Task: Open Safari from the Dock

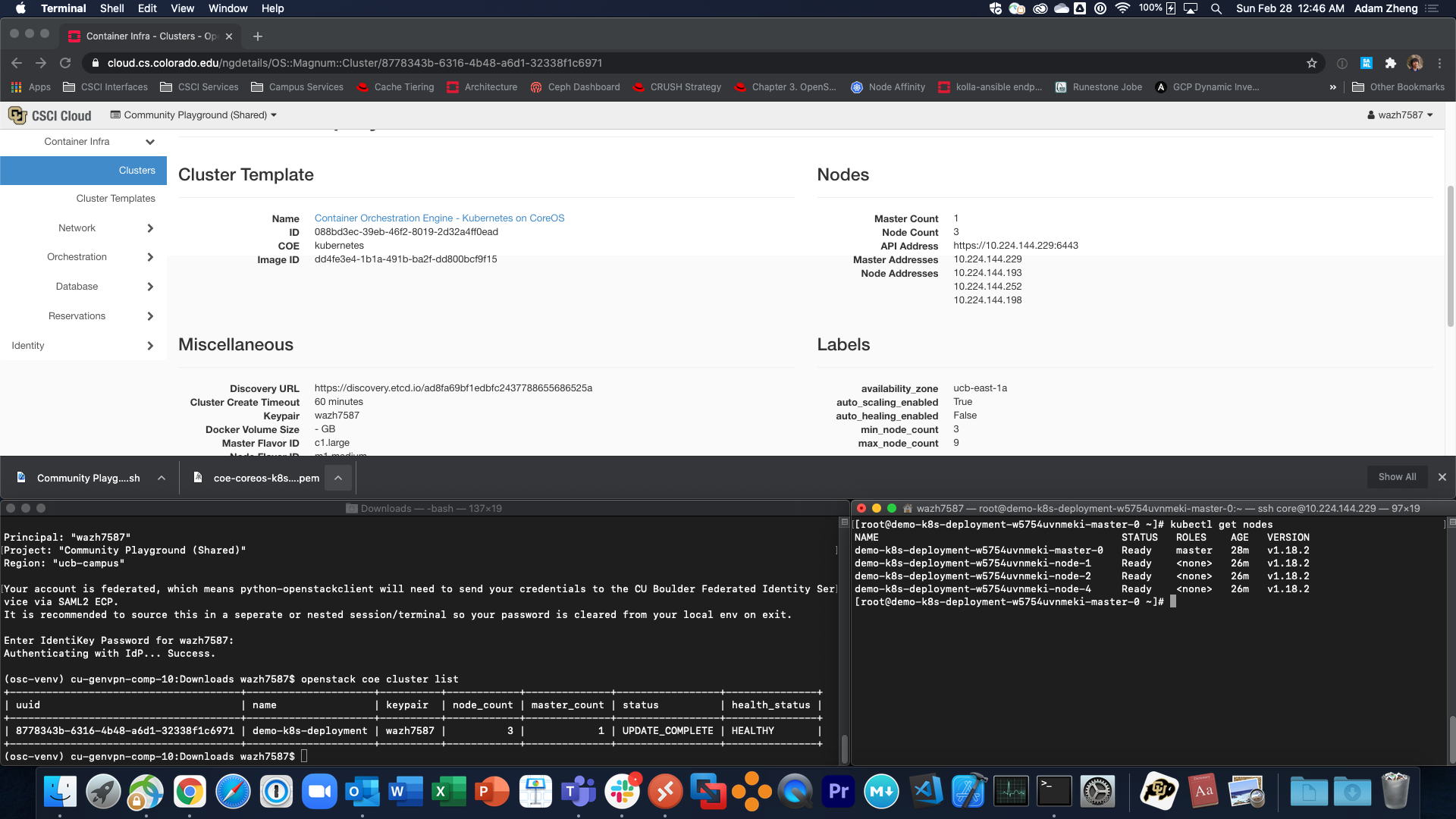Action: click(x=233, y=792)
